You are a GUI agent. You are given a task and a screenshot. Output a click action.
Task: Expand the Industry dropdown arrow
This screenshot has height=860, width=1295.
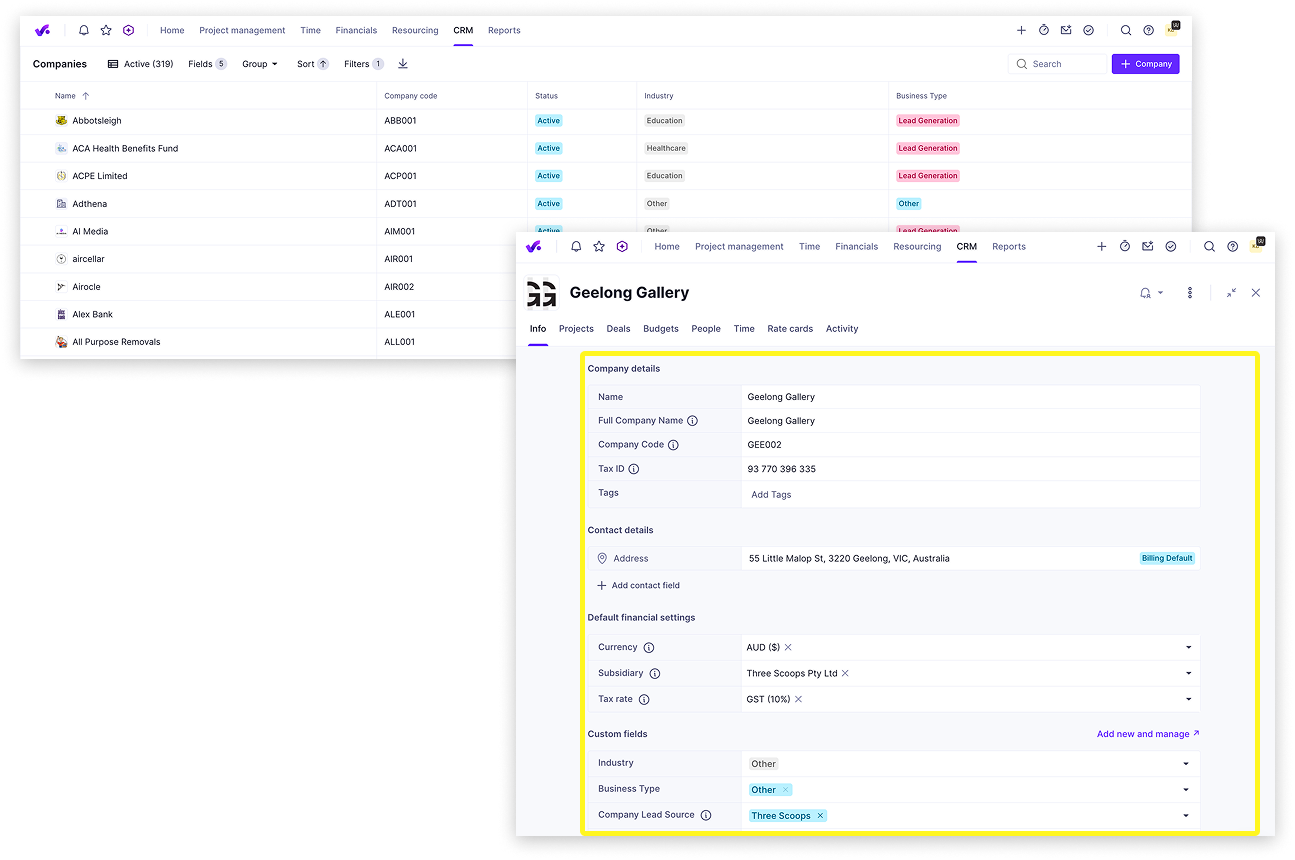[x=1186, y=763]
